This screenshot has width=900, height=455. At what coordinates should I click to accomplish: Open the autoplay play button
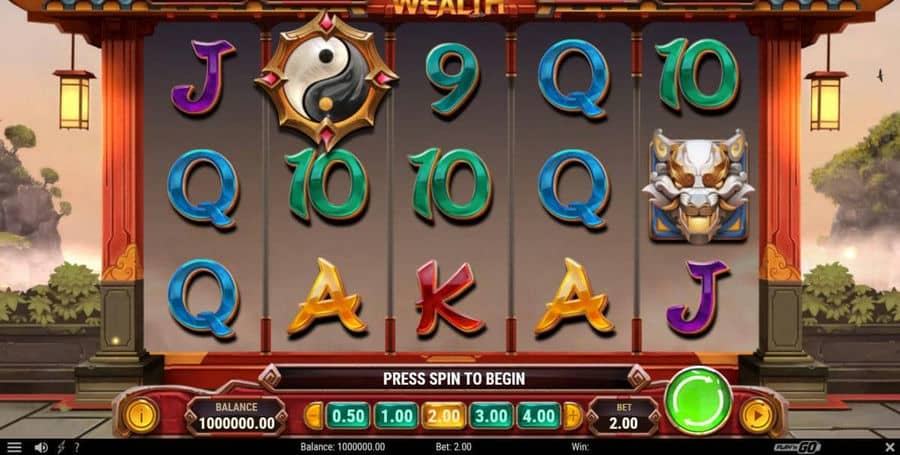[757, 416]
